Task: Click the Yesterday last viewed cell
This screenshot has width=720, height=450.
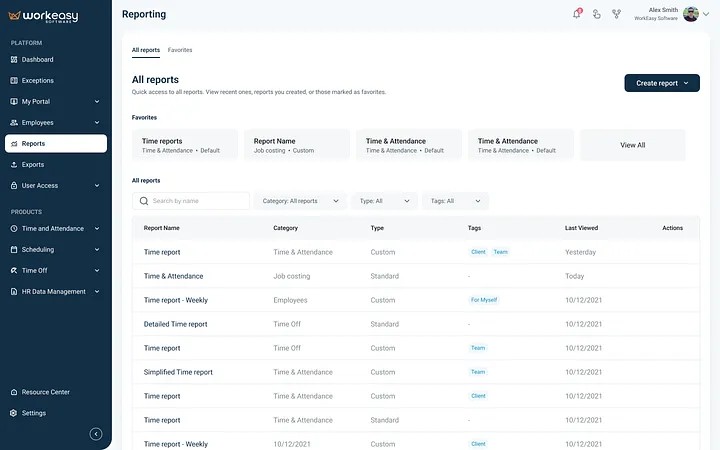Action: pyautogui.click(x=580, y=252)
